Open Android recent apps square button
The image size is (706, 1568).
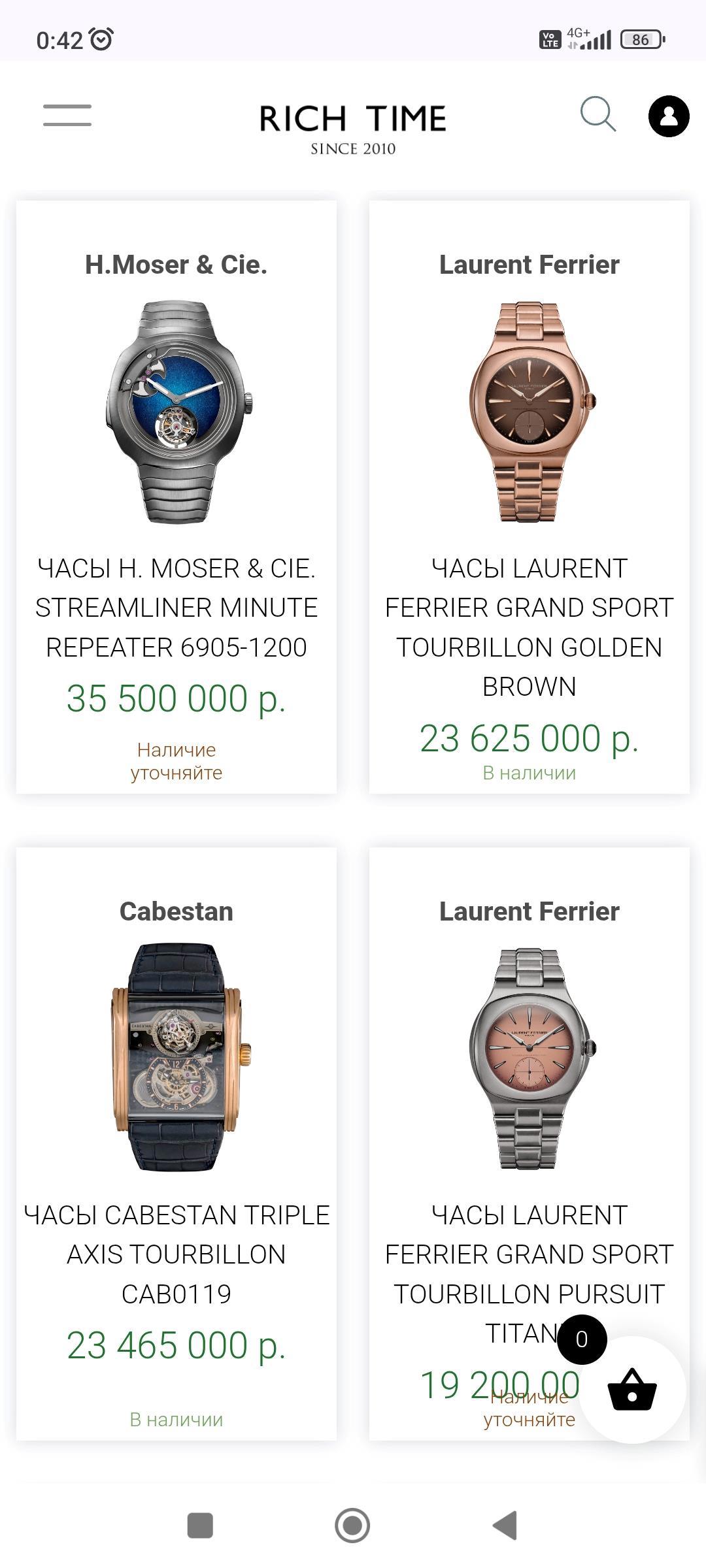pyautogui.click(x=200, y=1526)
